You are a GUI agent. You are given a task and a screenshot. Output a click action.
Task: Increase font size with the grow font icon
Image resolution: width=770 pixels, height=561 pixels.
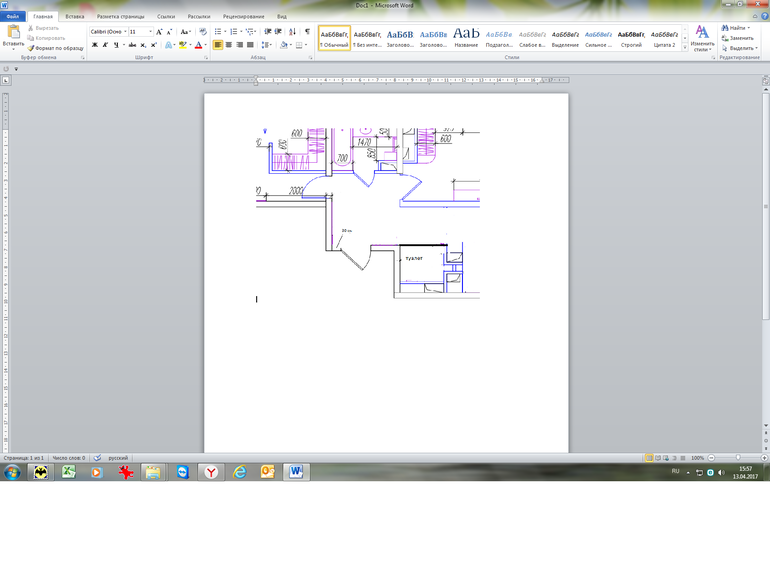click(159, 32)
